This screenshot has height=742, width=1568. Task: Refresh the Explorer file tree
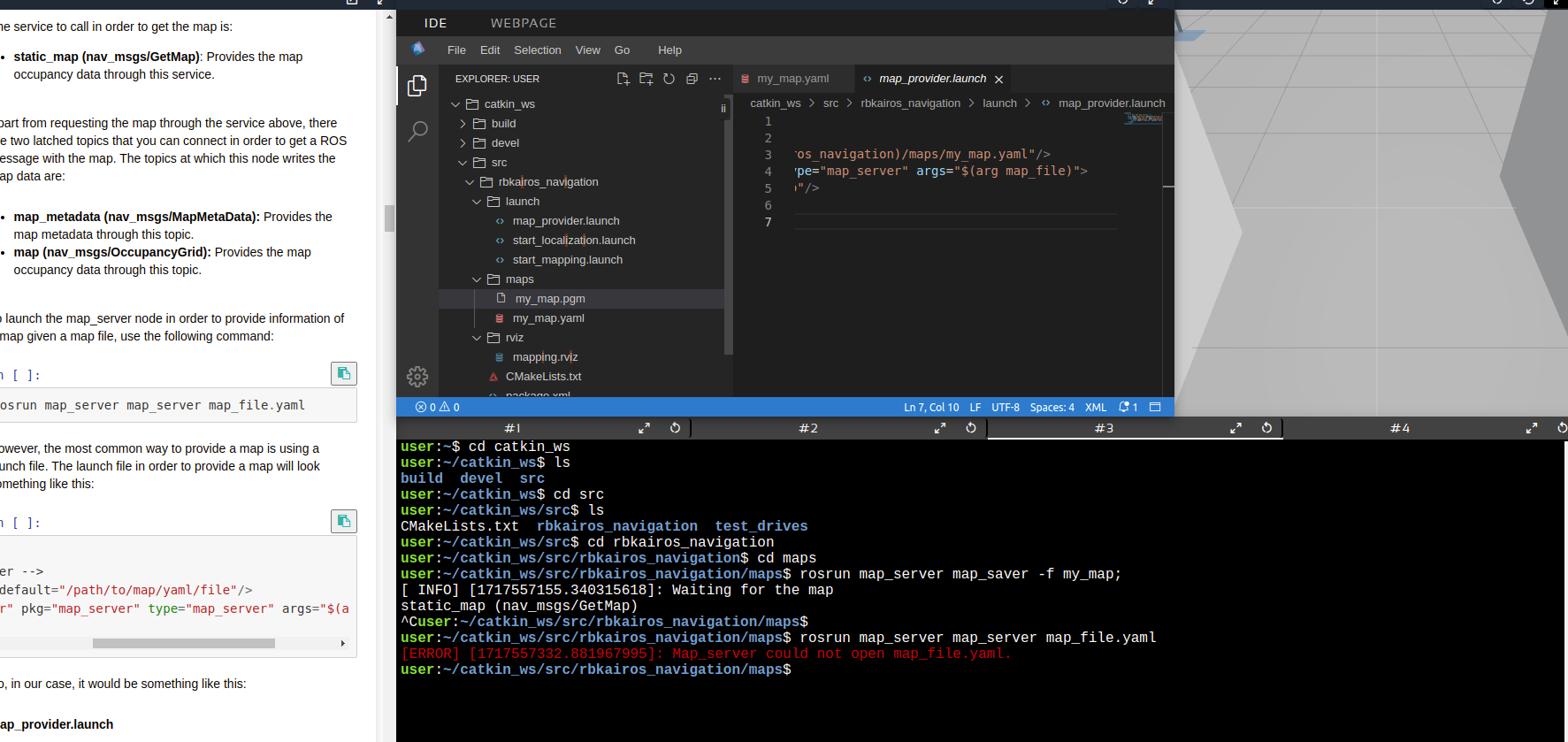669,79
